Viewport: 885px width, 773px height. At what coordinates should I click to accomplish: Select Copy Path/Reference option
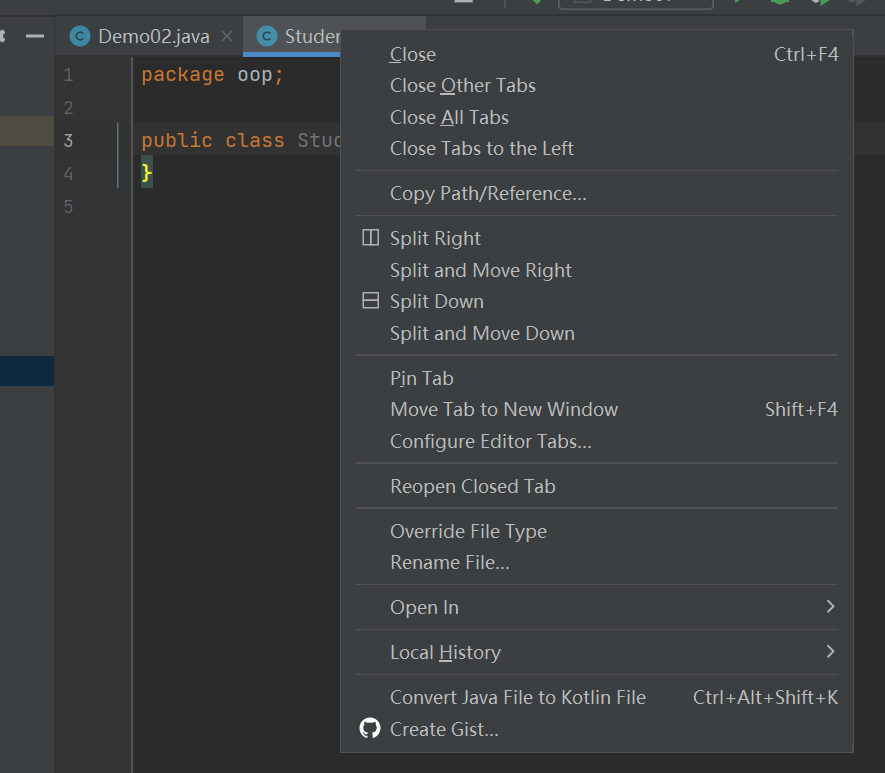pos(488,193)
